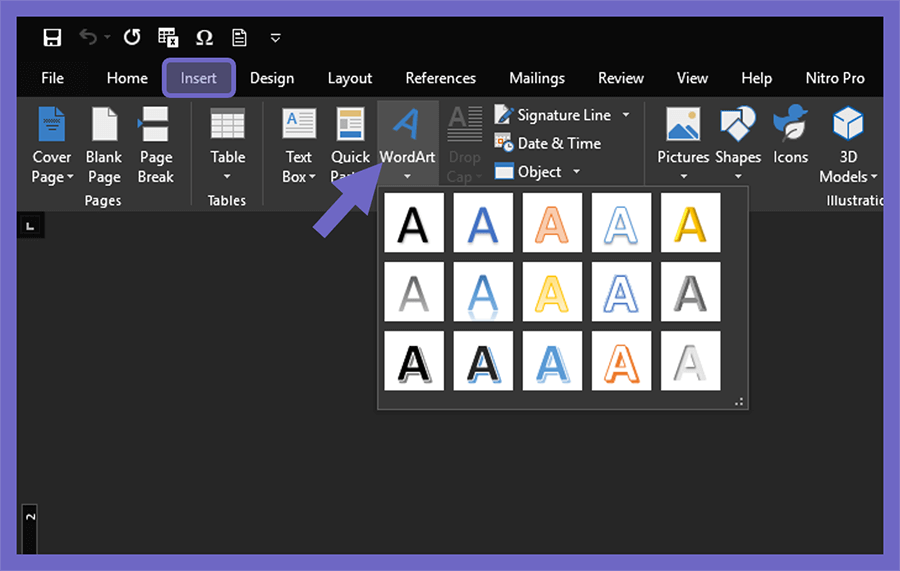
Task: Open the File tab
Action: [52, 78]
